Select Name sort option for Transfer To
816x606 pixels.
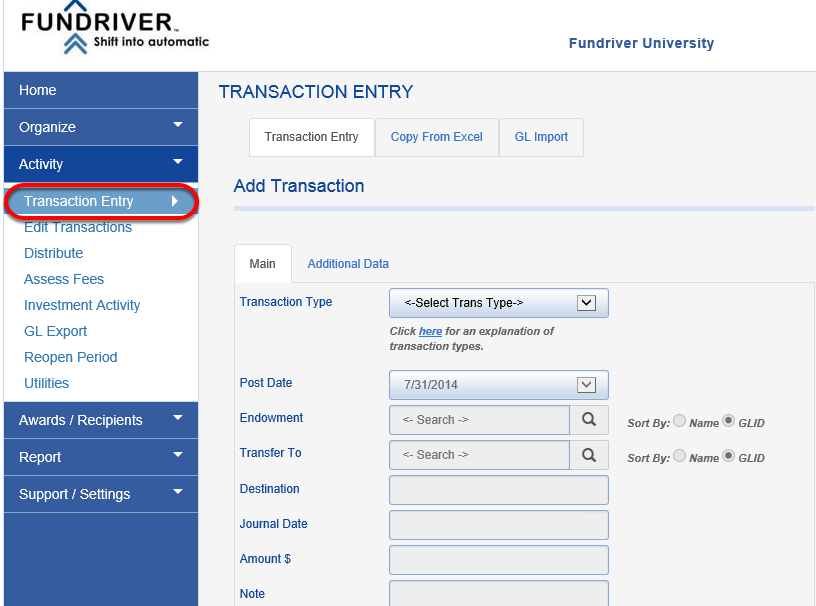click(x=679, y=456)
